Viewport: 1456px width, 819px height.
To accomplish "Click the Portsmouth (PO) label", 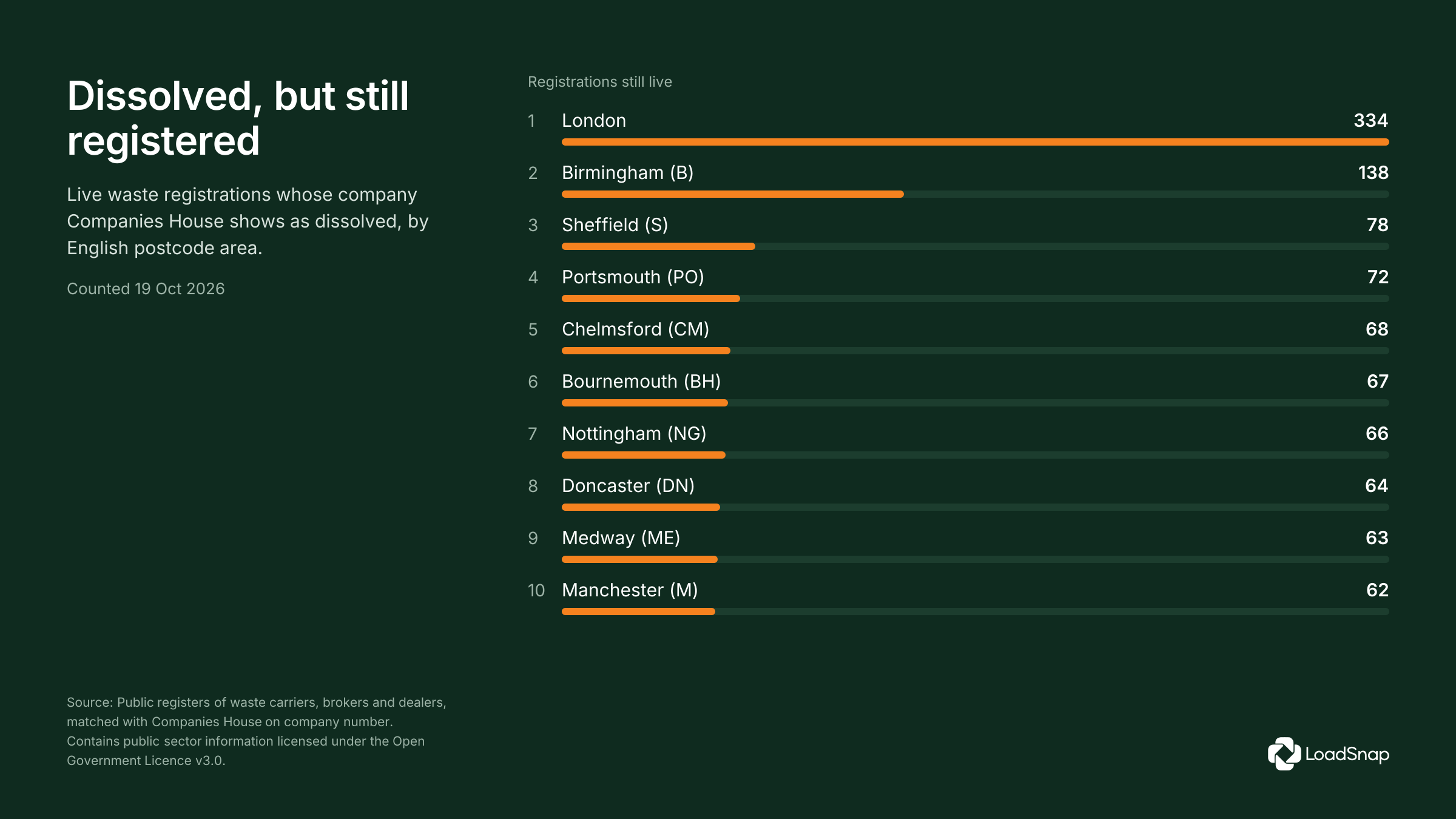I will click(x=633, y=277).
